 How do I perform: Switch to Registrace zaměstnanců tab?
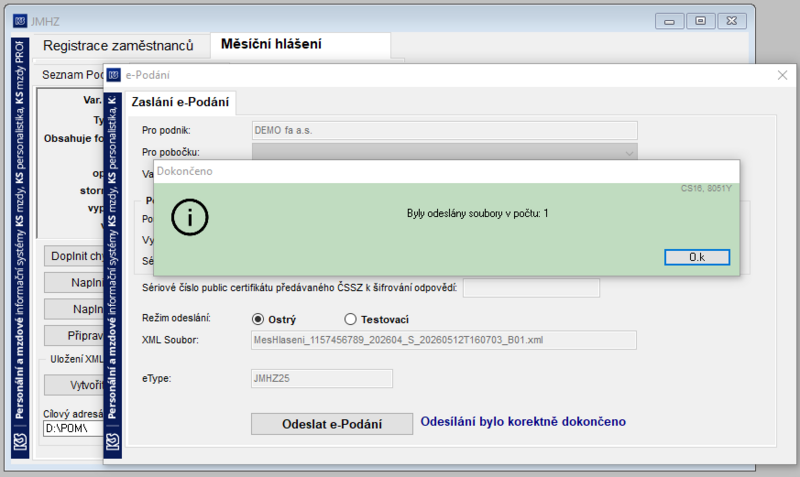[118, 45]
